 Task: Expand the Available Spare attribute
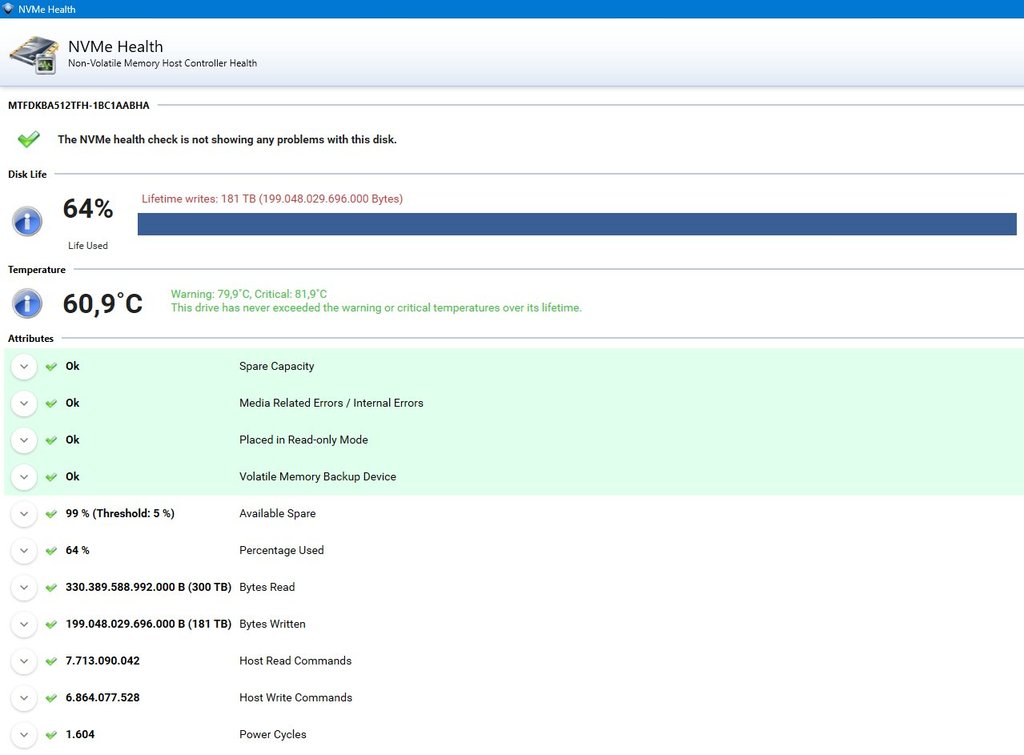coord(24,514)
